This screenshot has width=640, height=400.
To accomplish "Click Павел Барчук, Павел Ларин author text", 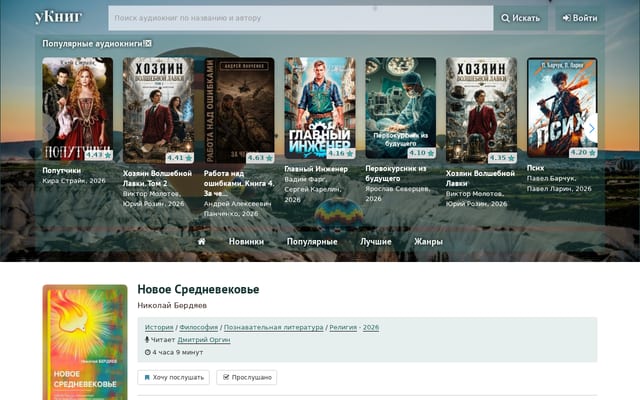I will coord(559,184).
